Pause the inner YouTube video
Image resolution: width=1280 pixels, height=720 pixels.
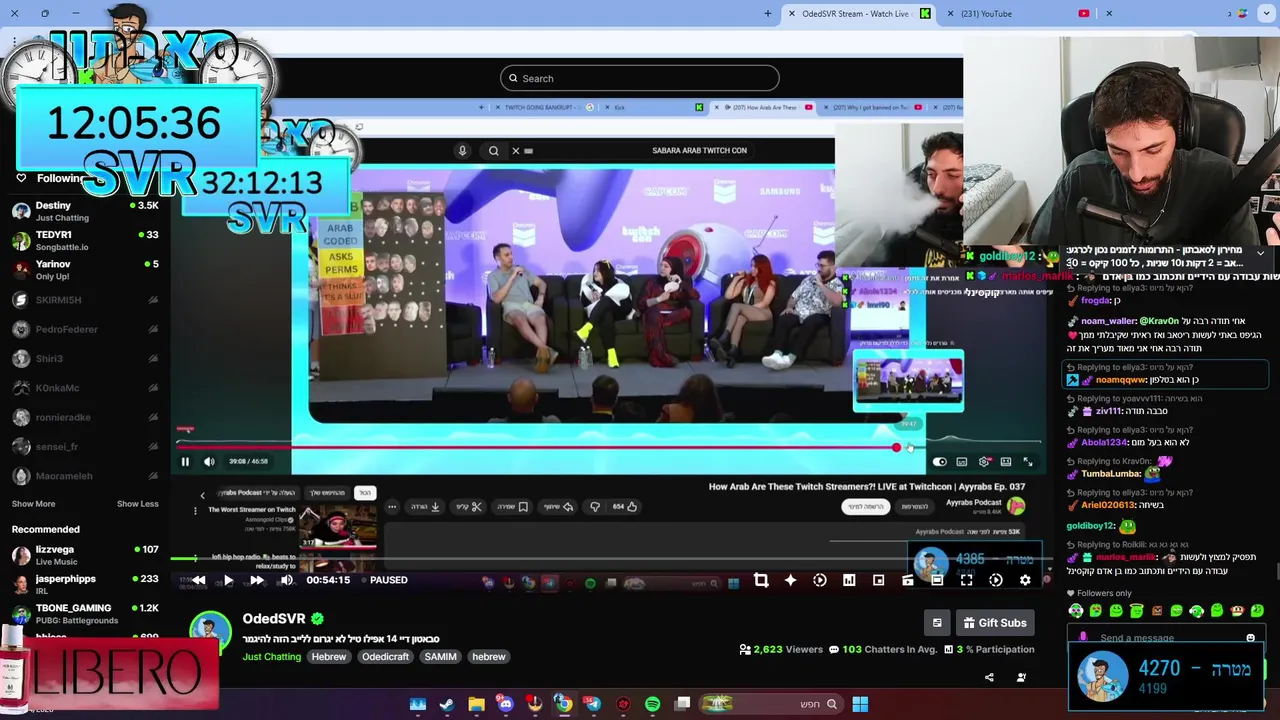tap(185, 462)
